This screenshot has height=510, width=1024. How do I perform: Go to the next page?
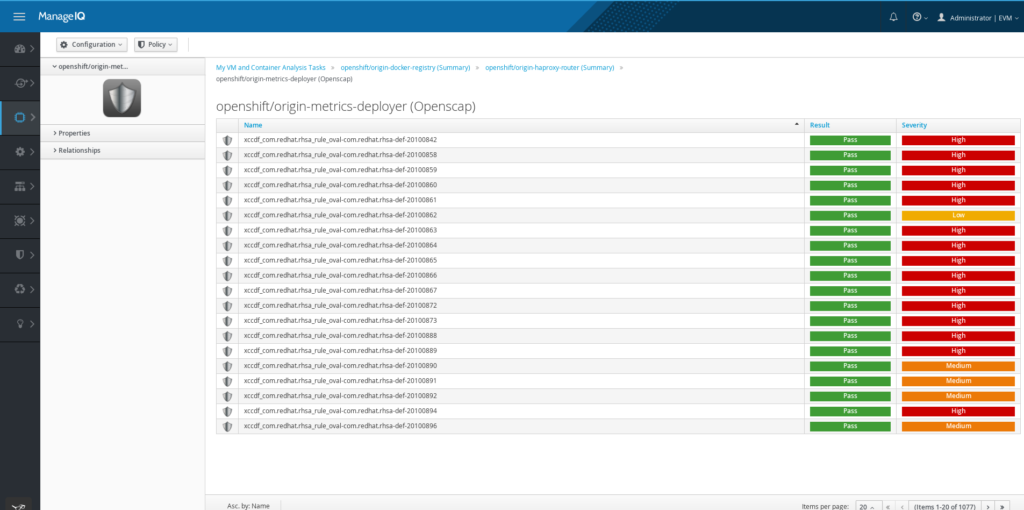coord(987,506)
